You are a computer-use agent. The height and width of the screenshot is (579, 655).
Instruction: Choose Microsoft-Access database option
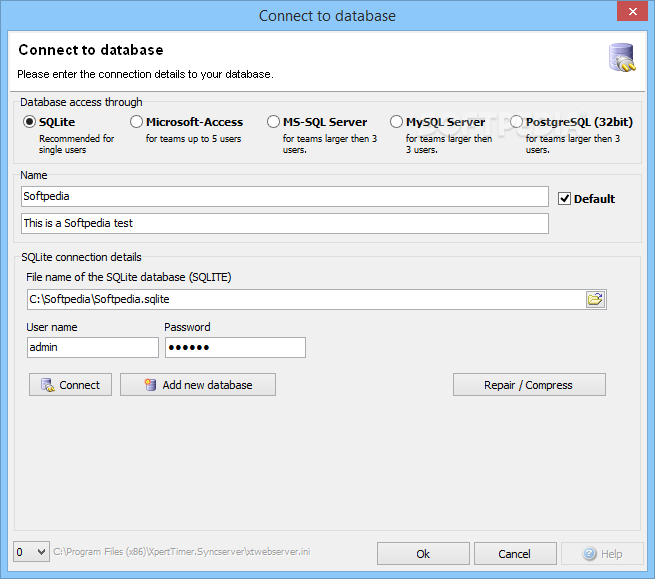pos(136,122)
